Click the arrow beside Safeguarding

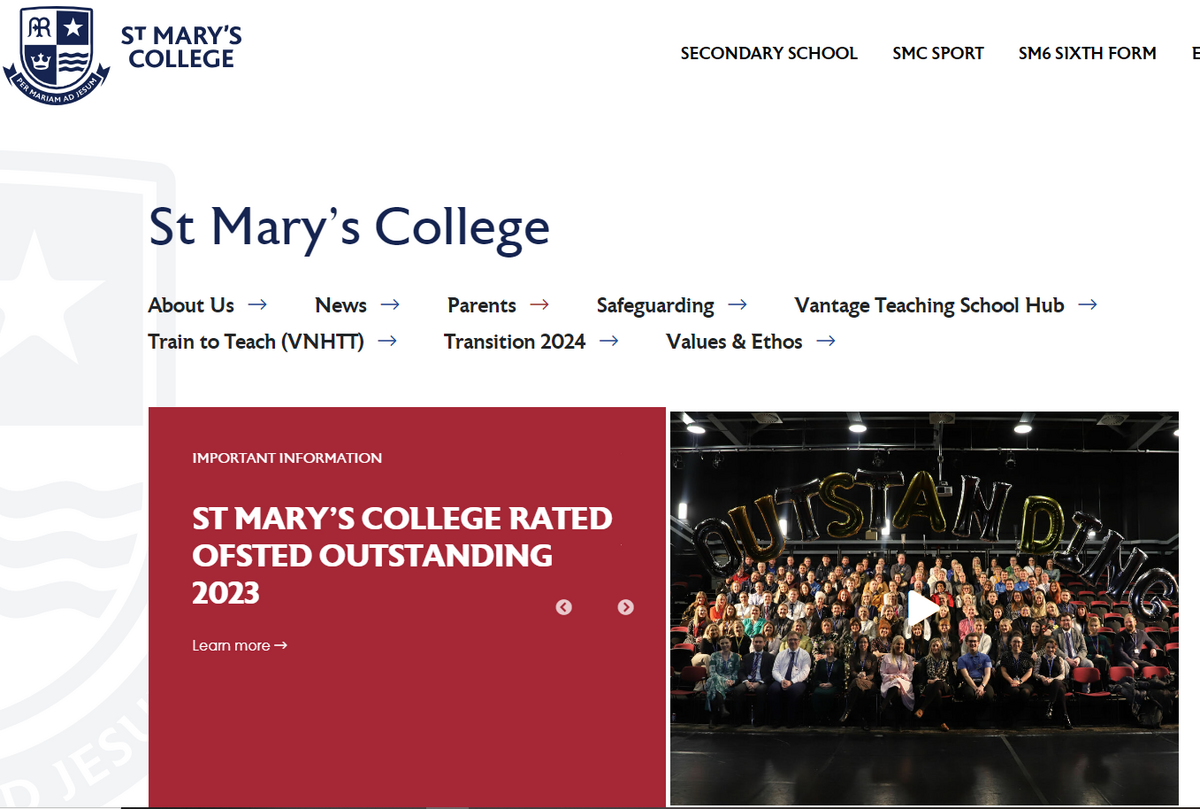[738, 304]
